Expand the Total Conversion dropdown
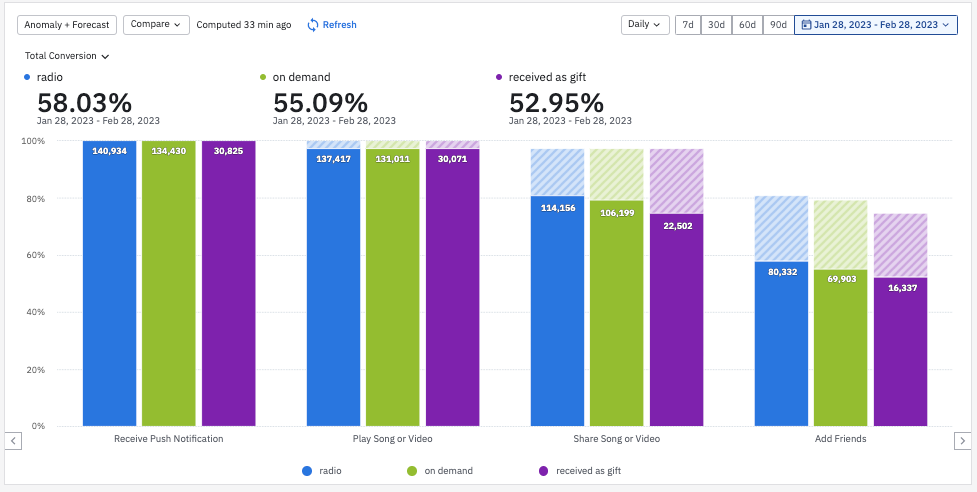This screenshot has height=492, width=977. click(67, 56)
